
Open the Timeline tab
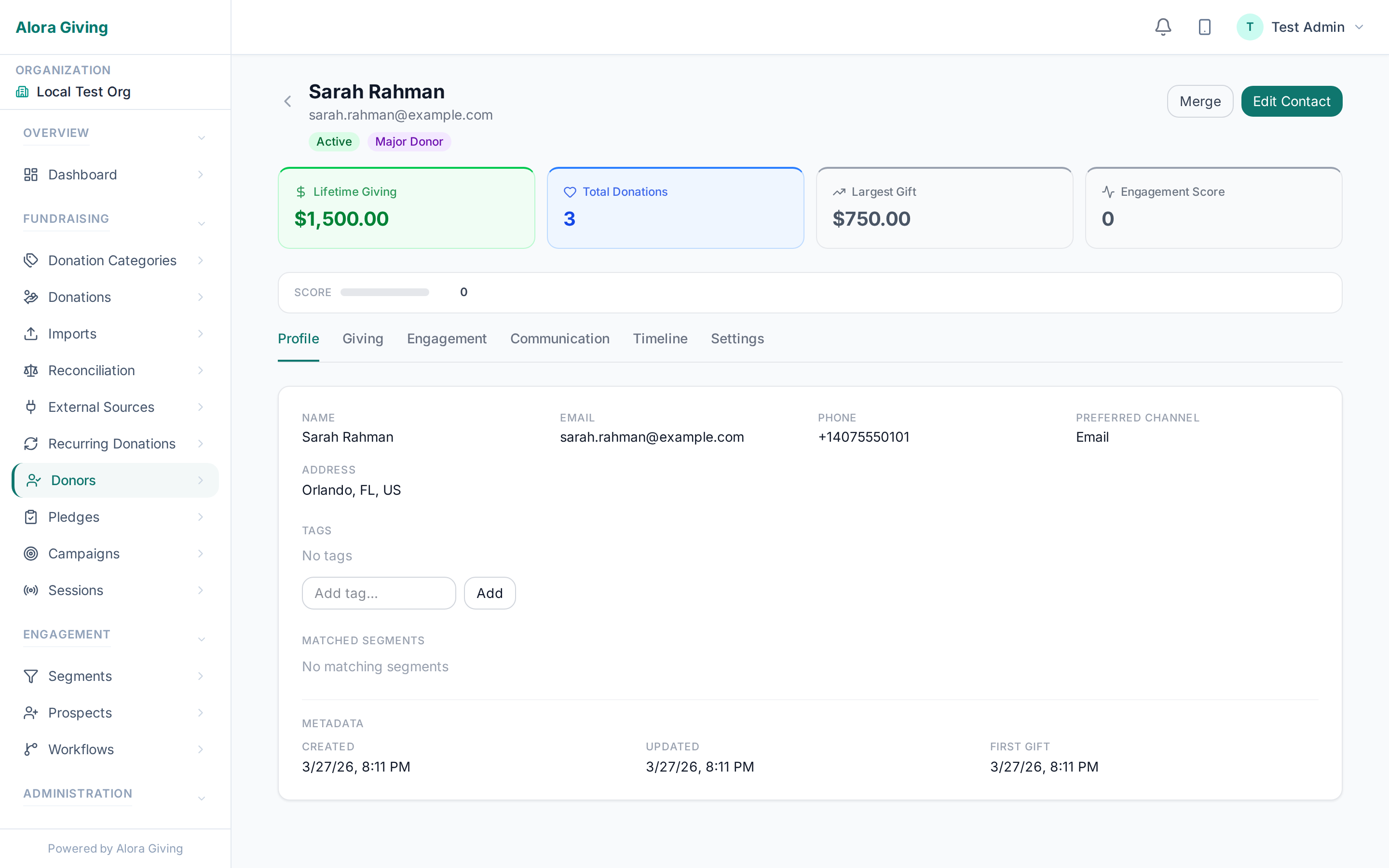pos(659,339)
